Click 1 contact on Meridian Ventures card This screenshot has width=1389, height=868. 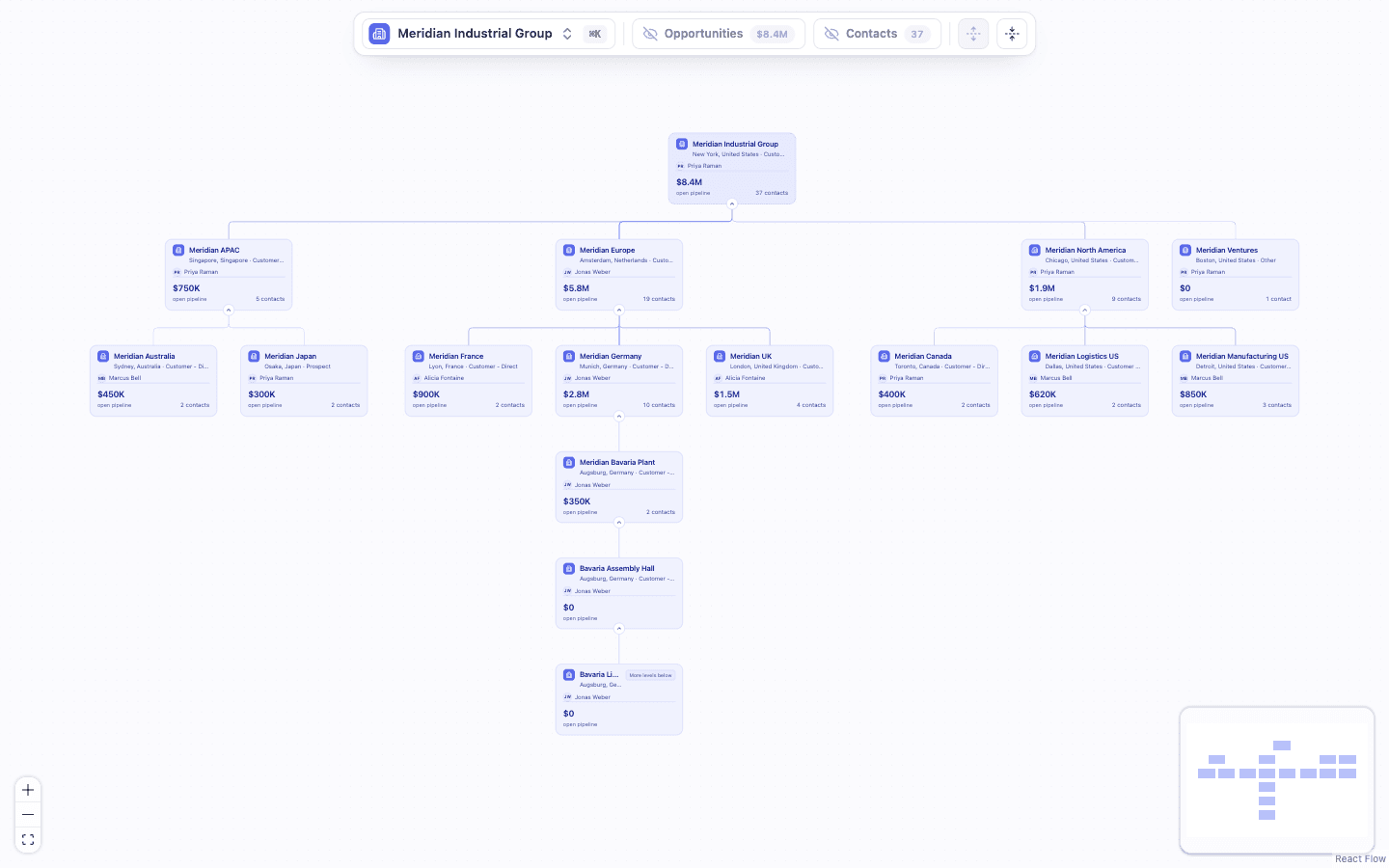coord(1278,299)
